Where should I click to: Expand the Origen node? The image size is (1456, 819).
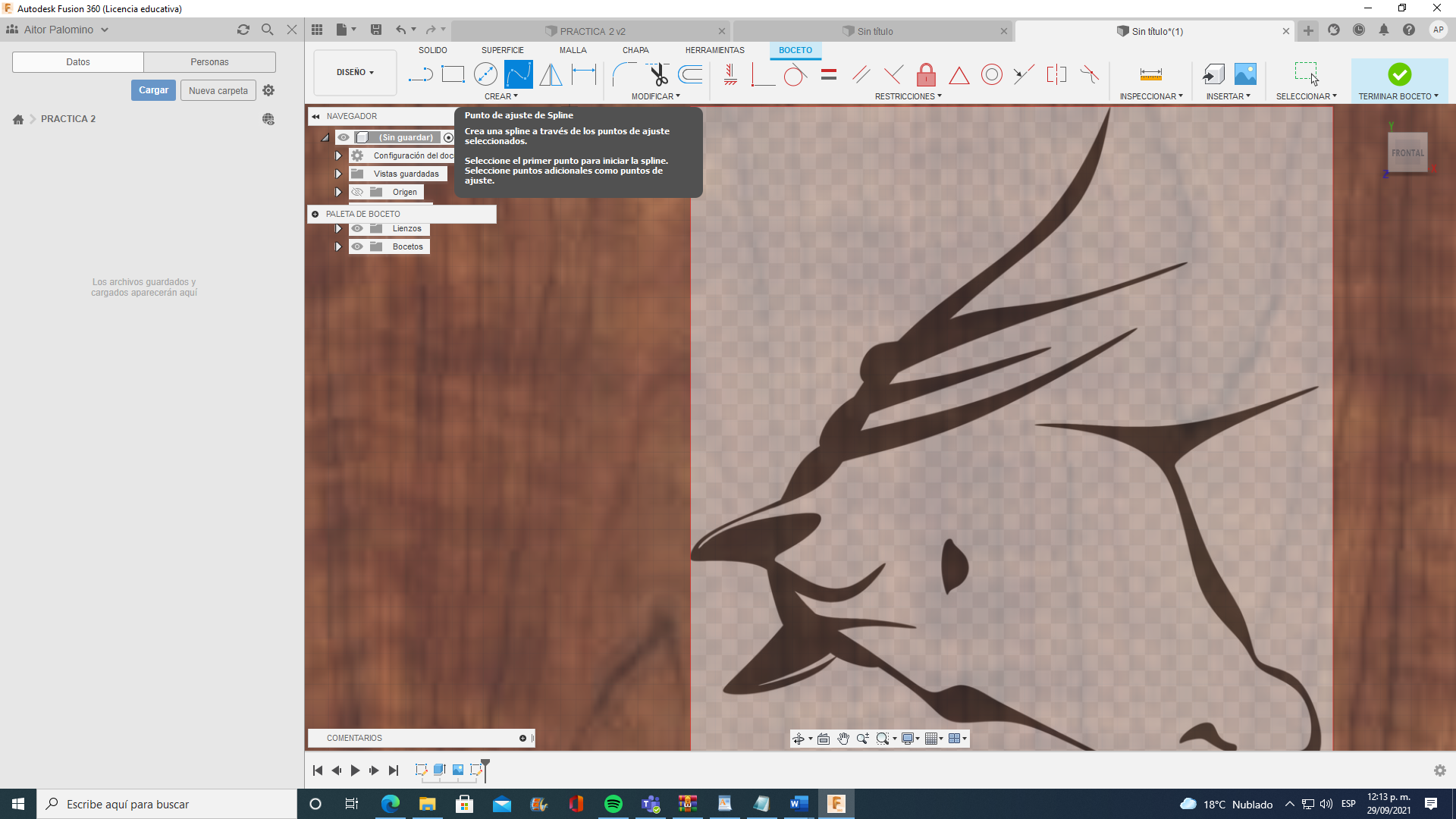pyautogui.click(x=338, y=192)
